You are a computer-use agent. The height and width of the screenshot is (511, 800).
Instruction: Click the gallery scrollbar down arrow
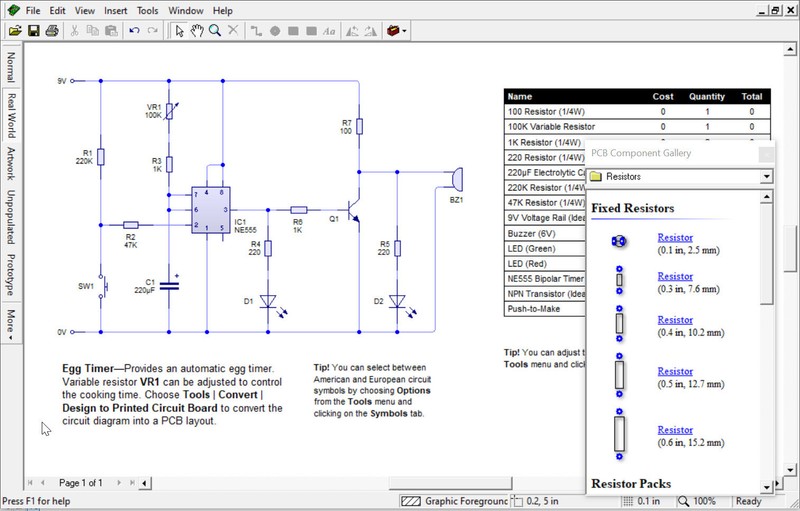click(767, 487)
